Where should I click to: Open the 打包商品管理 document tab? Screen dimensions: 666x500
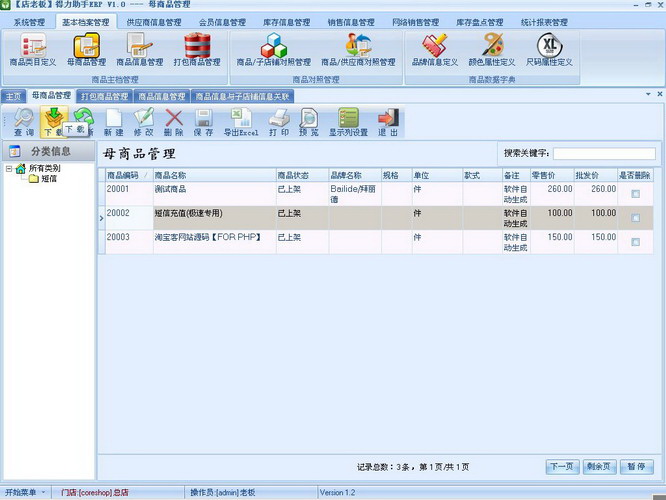click(x=104, y=96)
